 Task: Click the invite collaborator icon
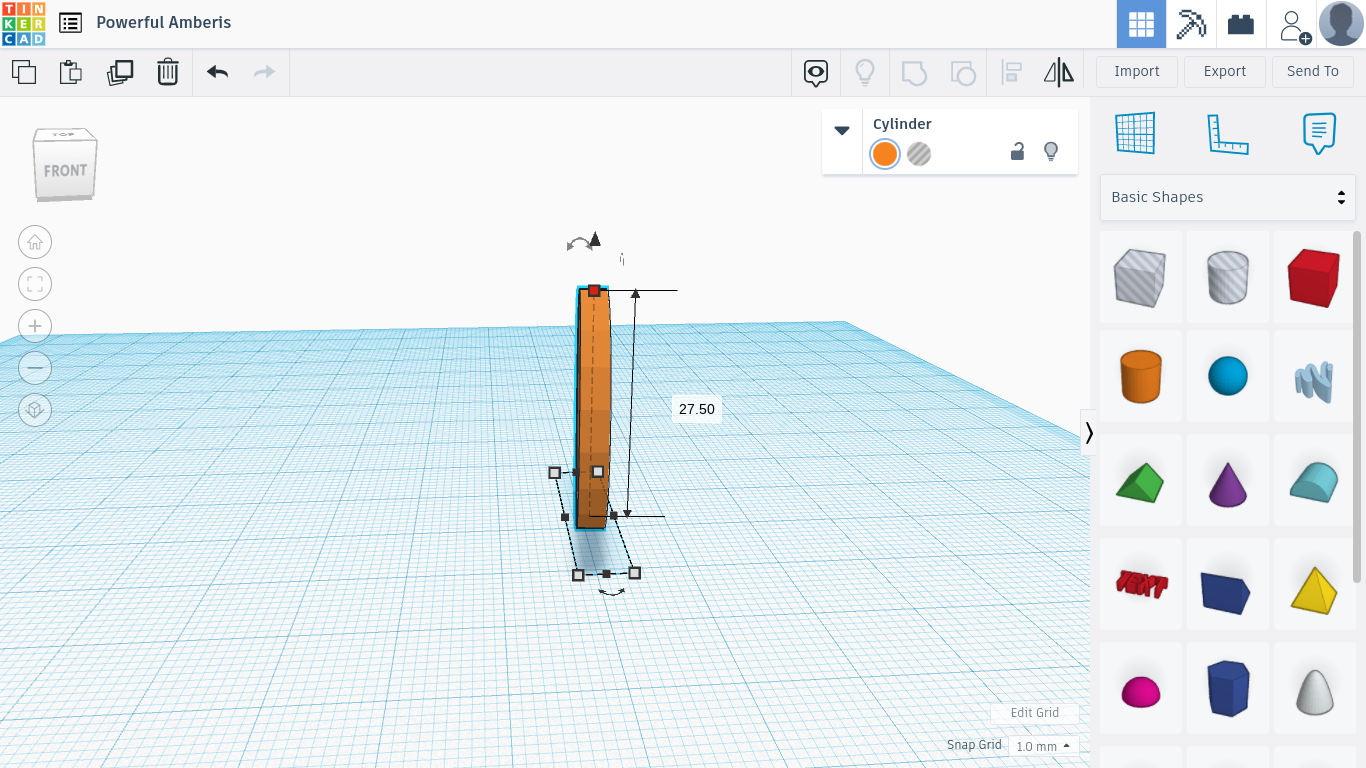[1293, 25]
